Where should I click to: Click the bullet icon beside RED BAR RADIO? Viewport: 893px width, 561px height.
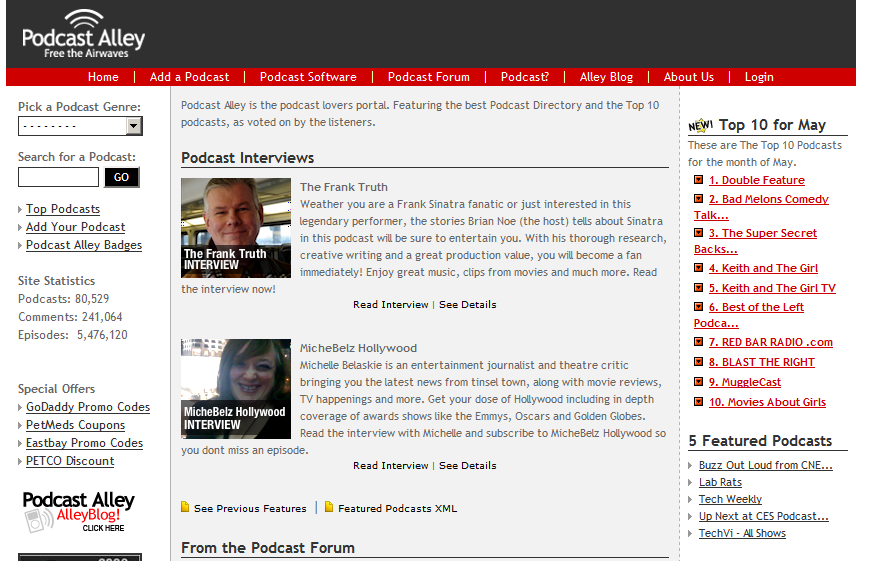point(698,342)
